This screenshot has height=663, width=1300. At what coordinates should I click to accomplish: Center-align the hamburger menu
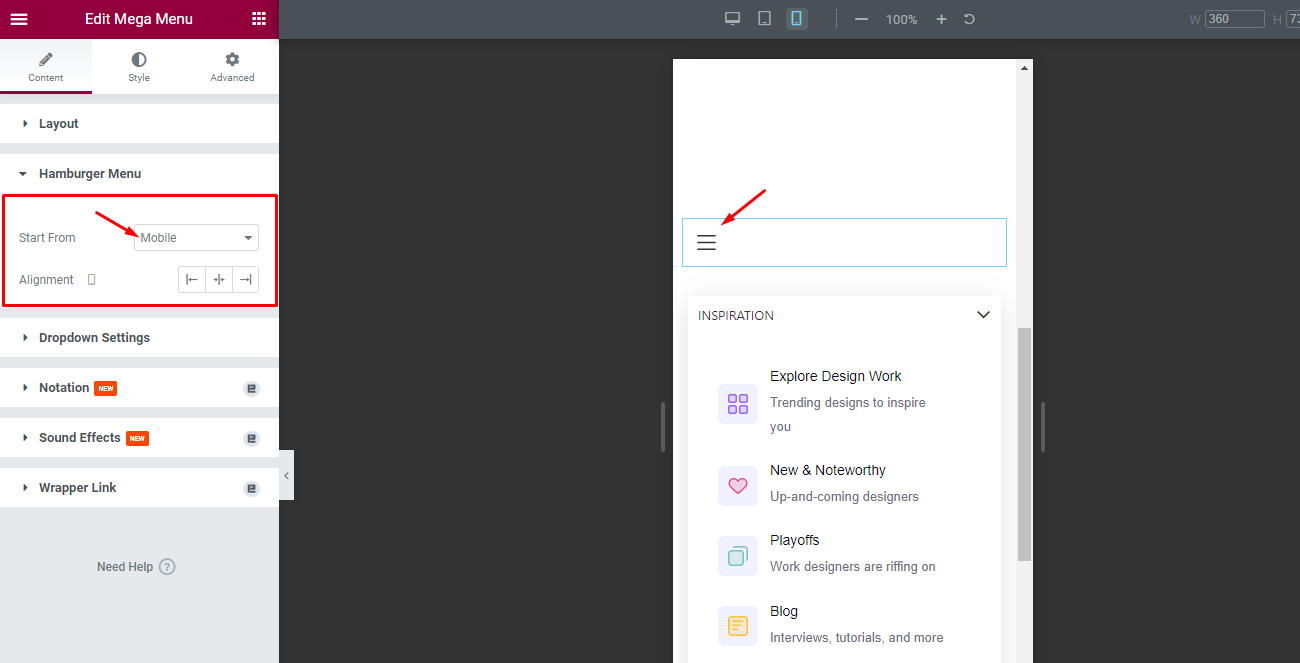pyautogui.click(x=218, y=279)
